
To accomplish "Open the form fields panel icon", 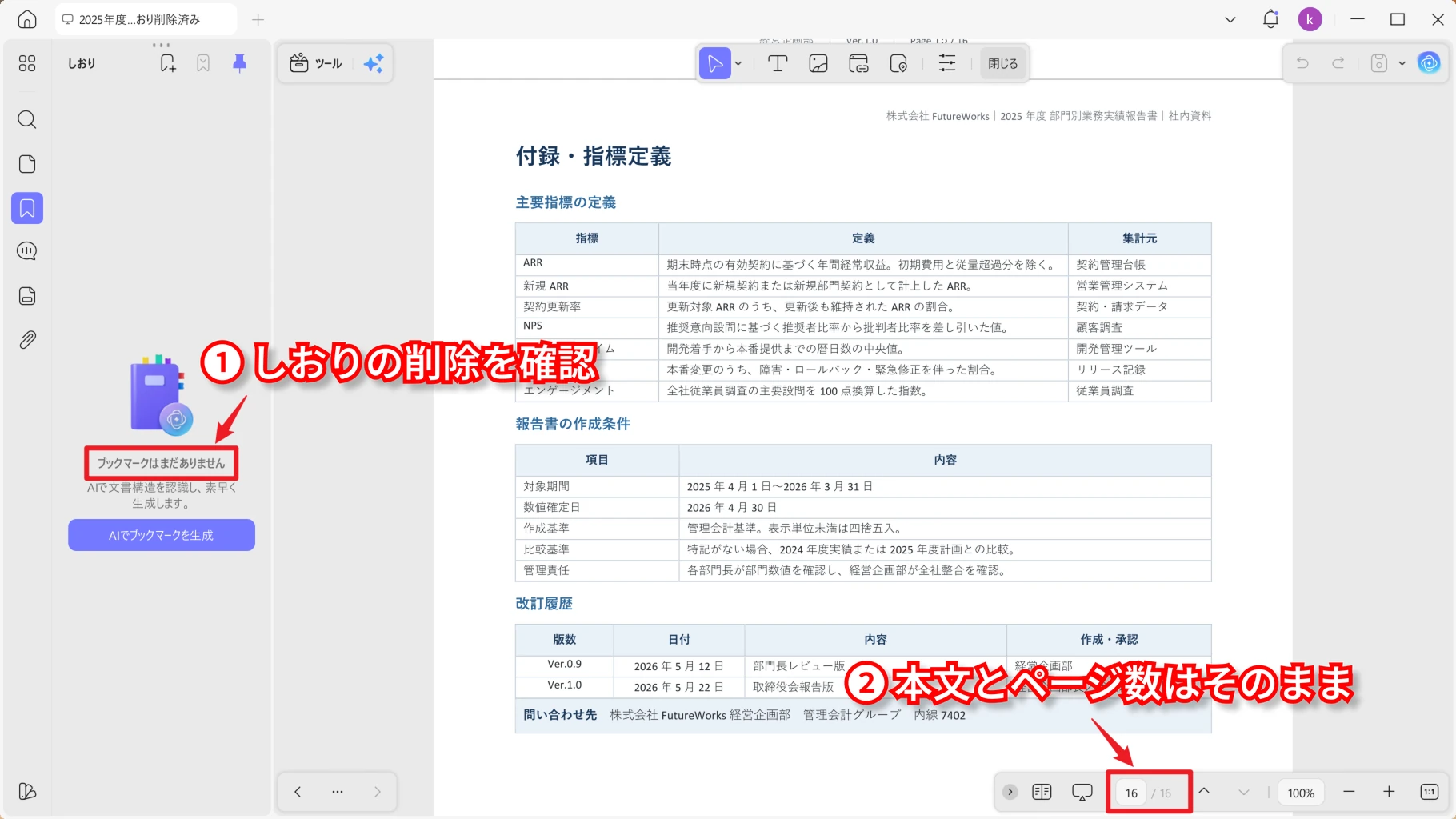I will click(x=27, y=296).
